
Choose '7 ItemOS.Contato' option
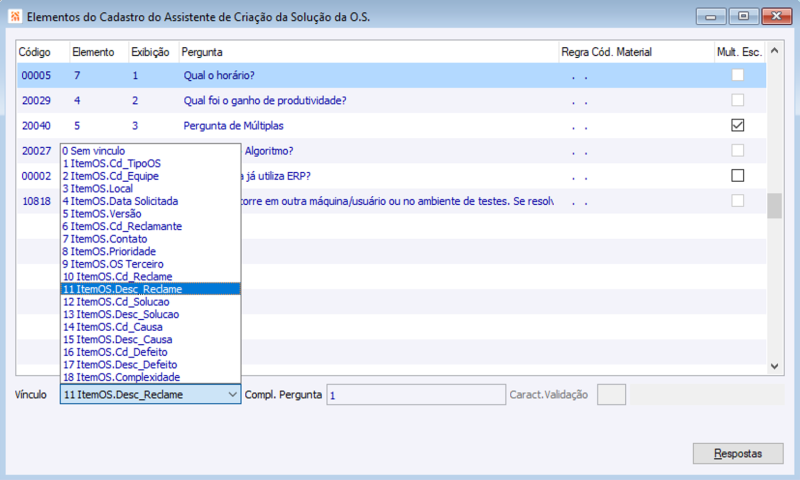click(150, 239)
